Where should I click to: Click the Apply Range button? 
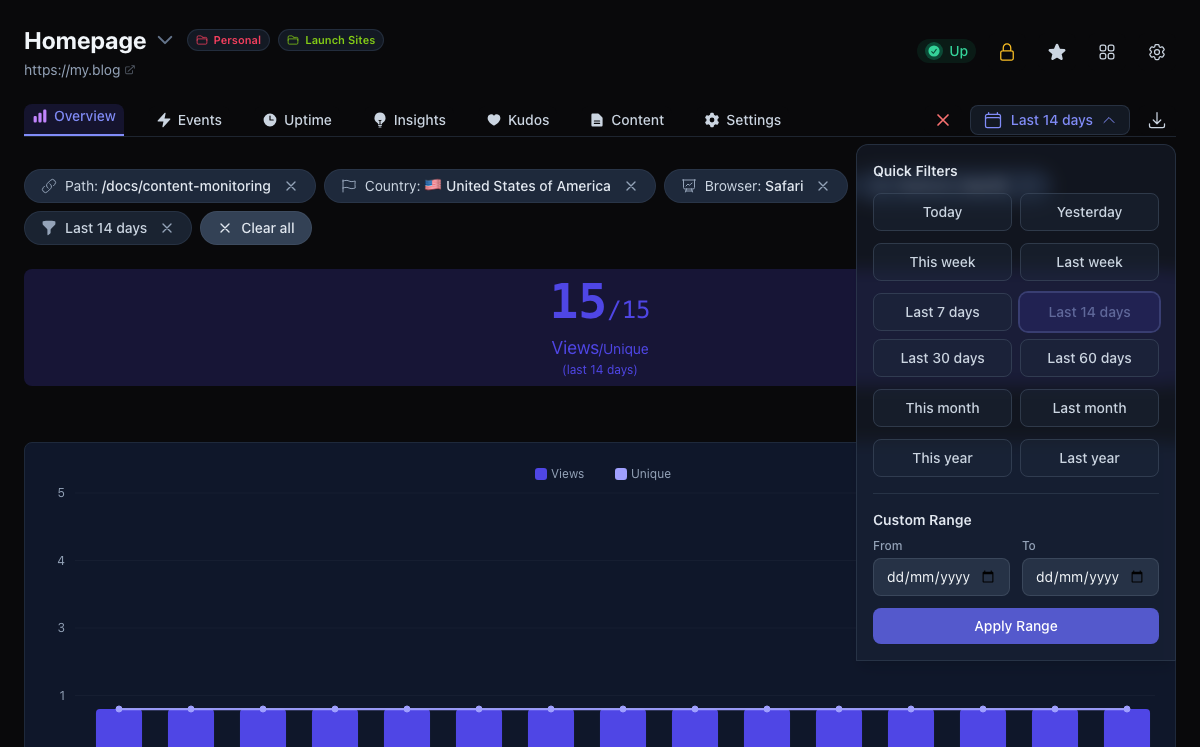click(x=1016, y=626)
